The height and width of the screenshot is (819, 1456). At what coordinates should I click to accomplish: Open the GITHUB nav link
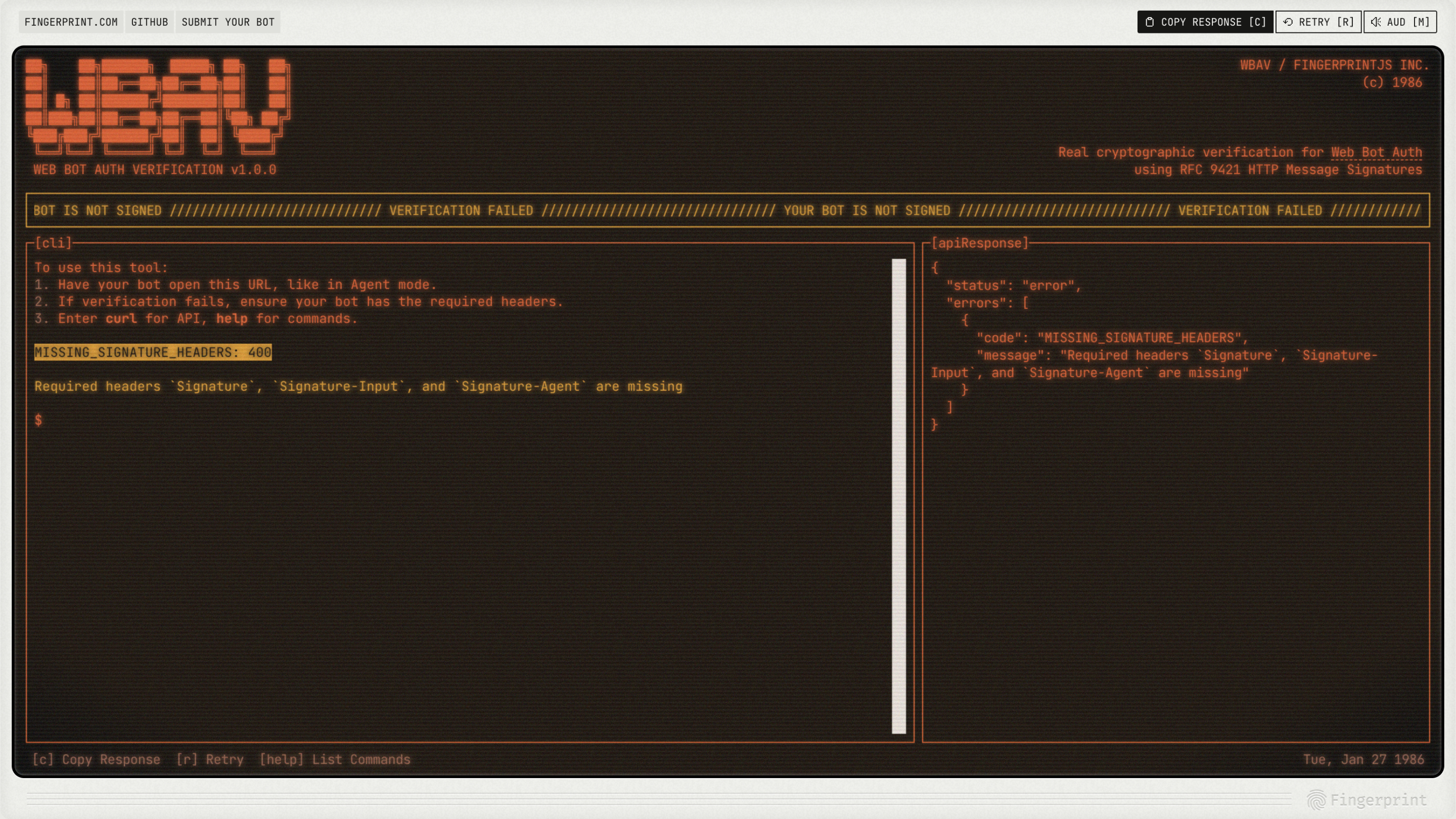150,22
